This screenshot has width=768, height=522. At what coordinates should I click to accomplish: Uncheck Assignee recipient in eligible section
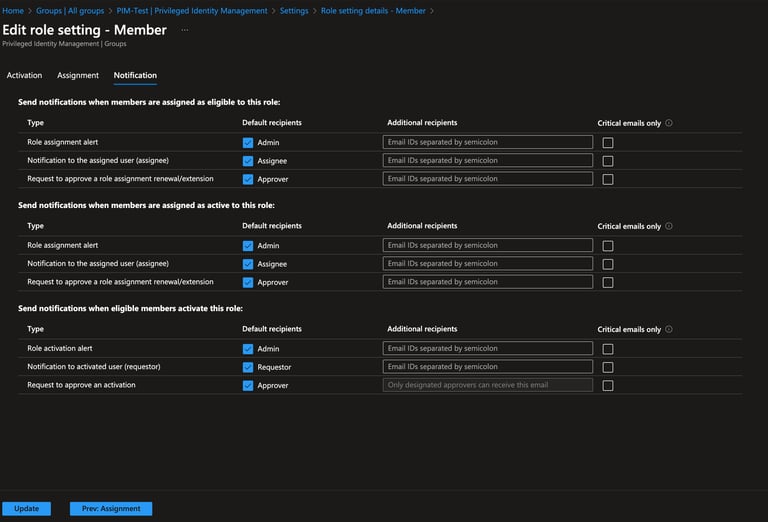[x=248, y=161]
